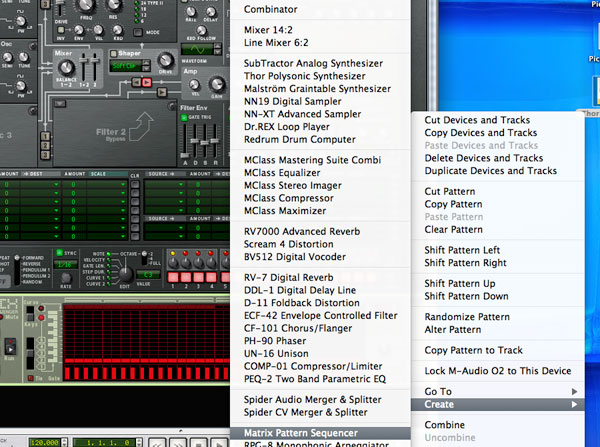
Task: Click the step sequencer EDIT selector knob
Action: [x=125, y=273]
